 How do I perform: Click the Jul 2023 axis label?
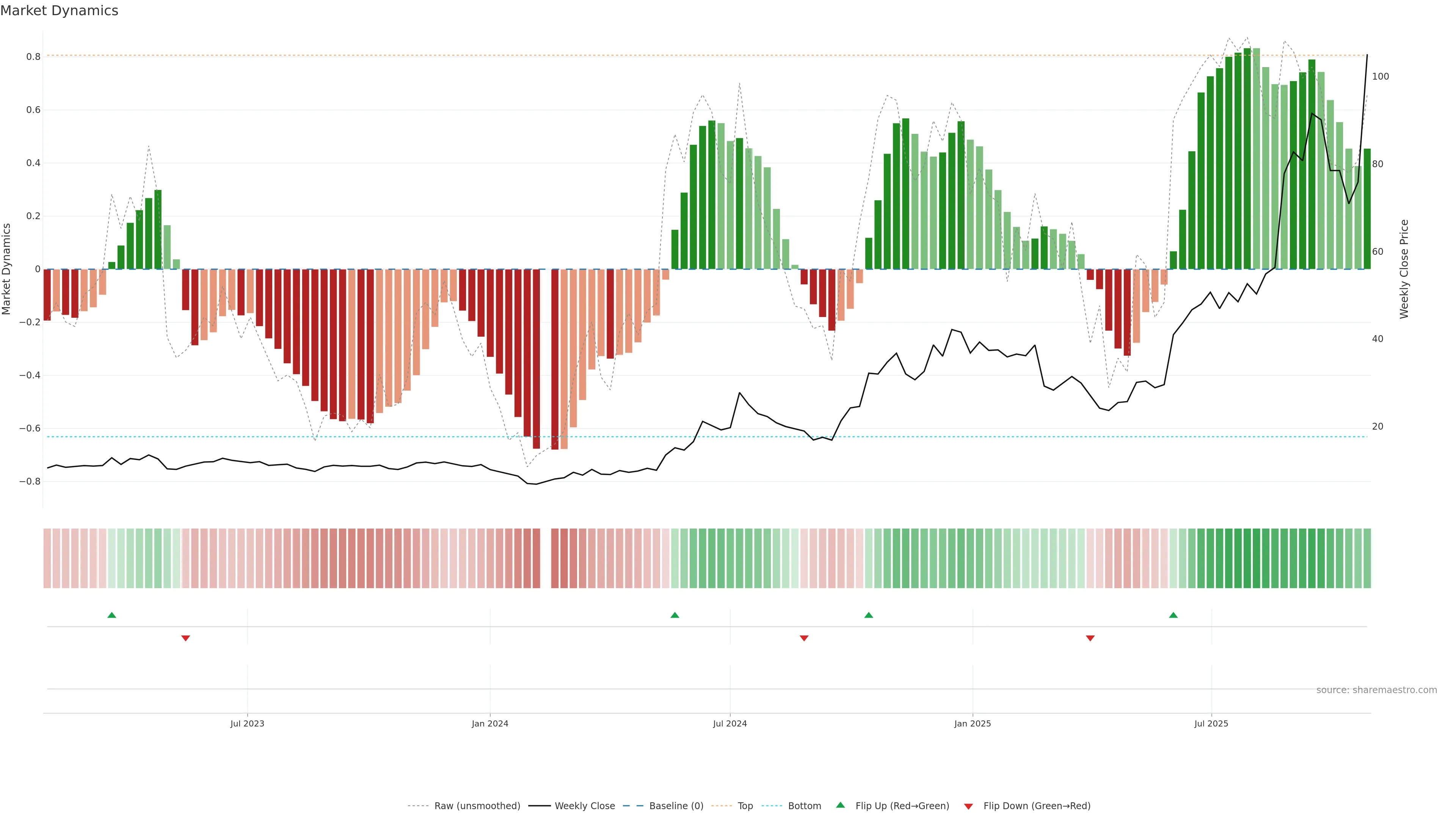tap(247, 723)
